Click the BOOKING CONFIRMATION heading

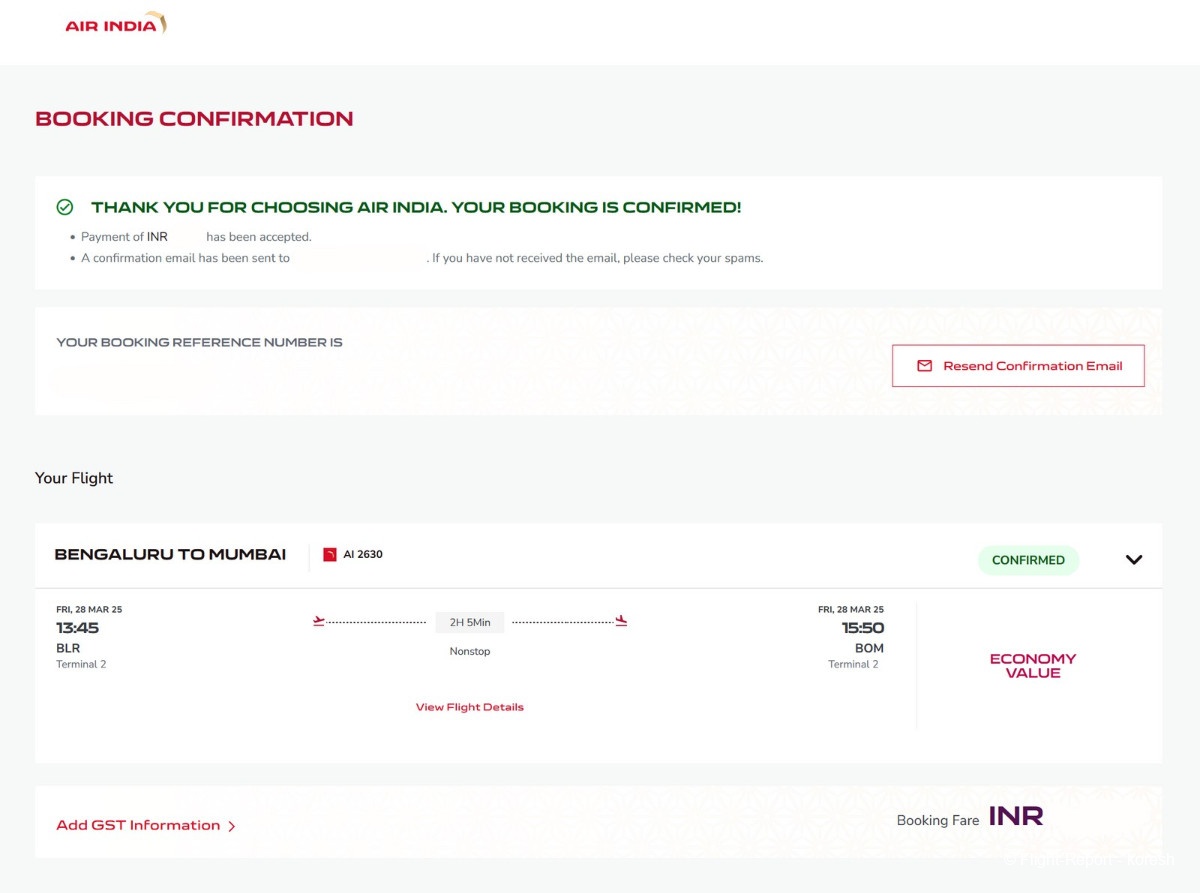194,119
